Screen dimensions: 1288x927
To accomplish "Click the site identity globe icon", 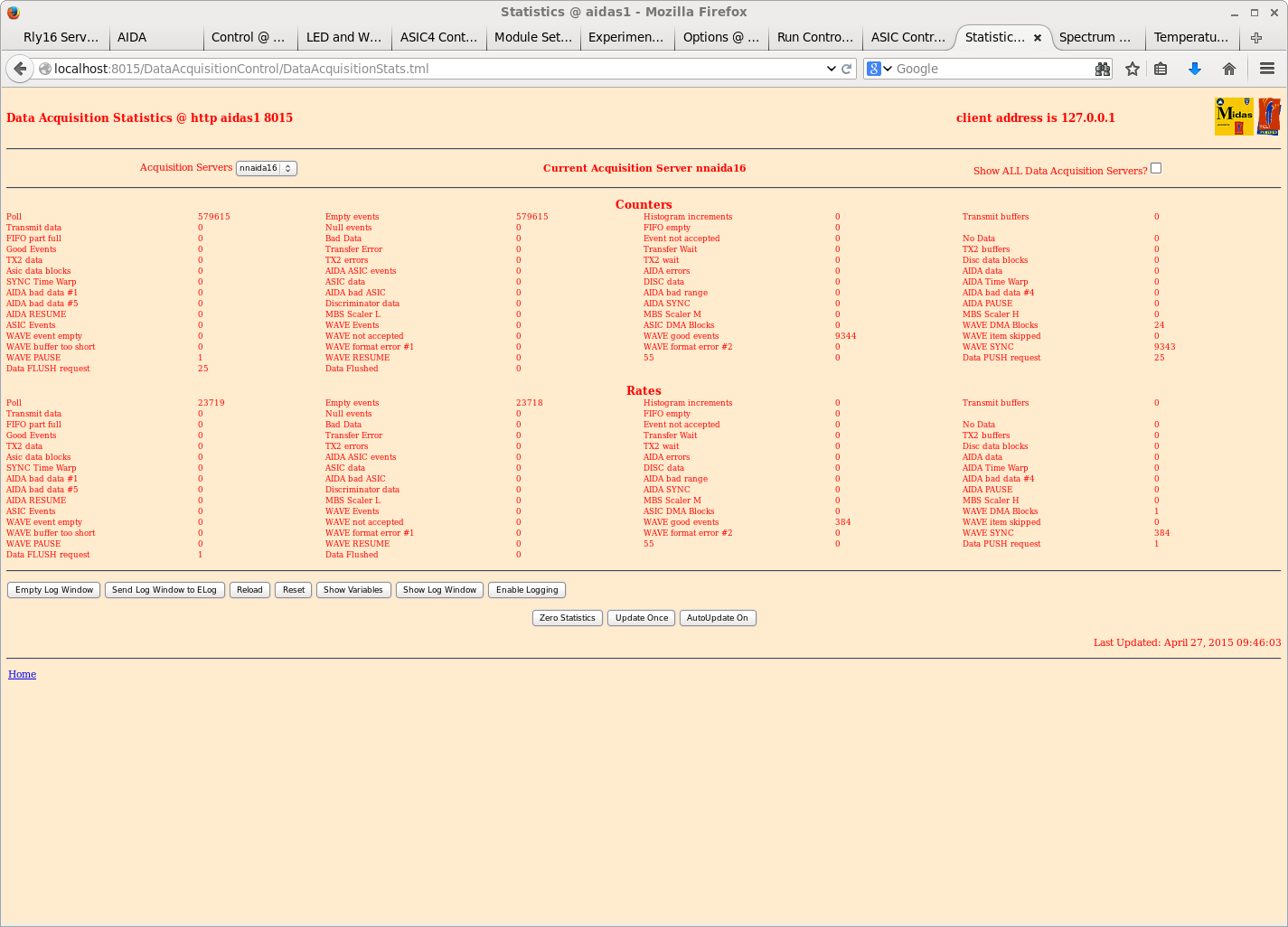I will (x=44, y=69).
